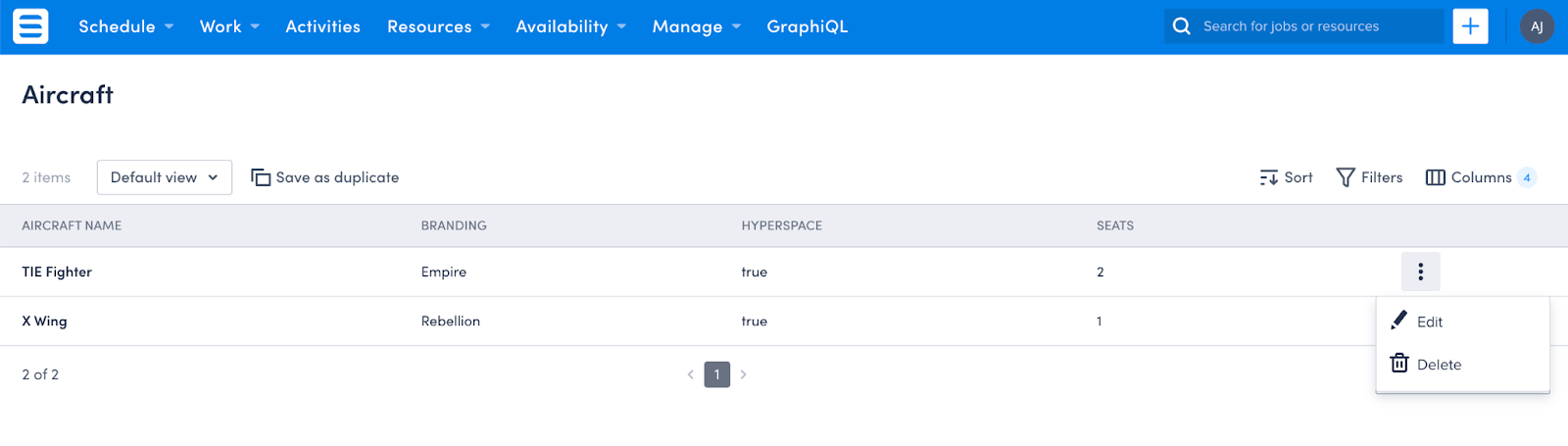Screen dimensions: 1568x446
Task: Click the Save as duplicate icon
Action: (x=261, y=177)
